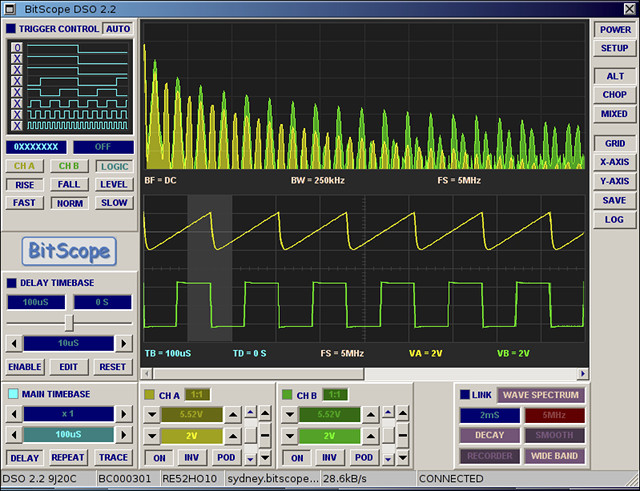Viewport: 640px width, 491px height.
Task: Select CH A as trigger source
Action: click(x=24, y=166)
